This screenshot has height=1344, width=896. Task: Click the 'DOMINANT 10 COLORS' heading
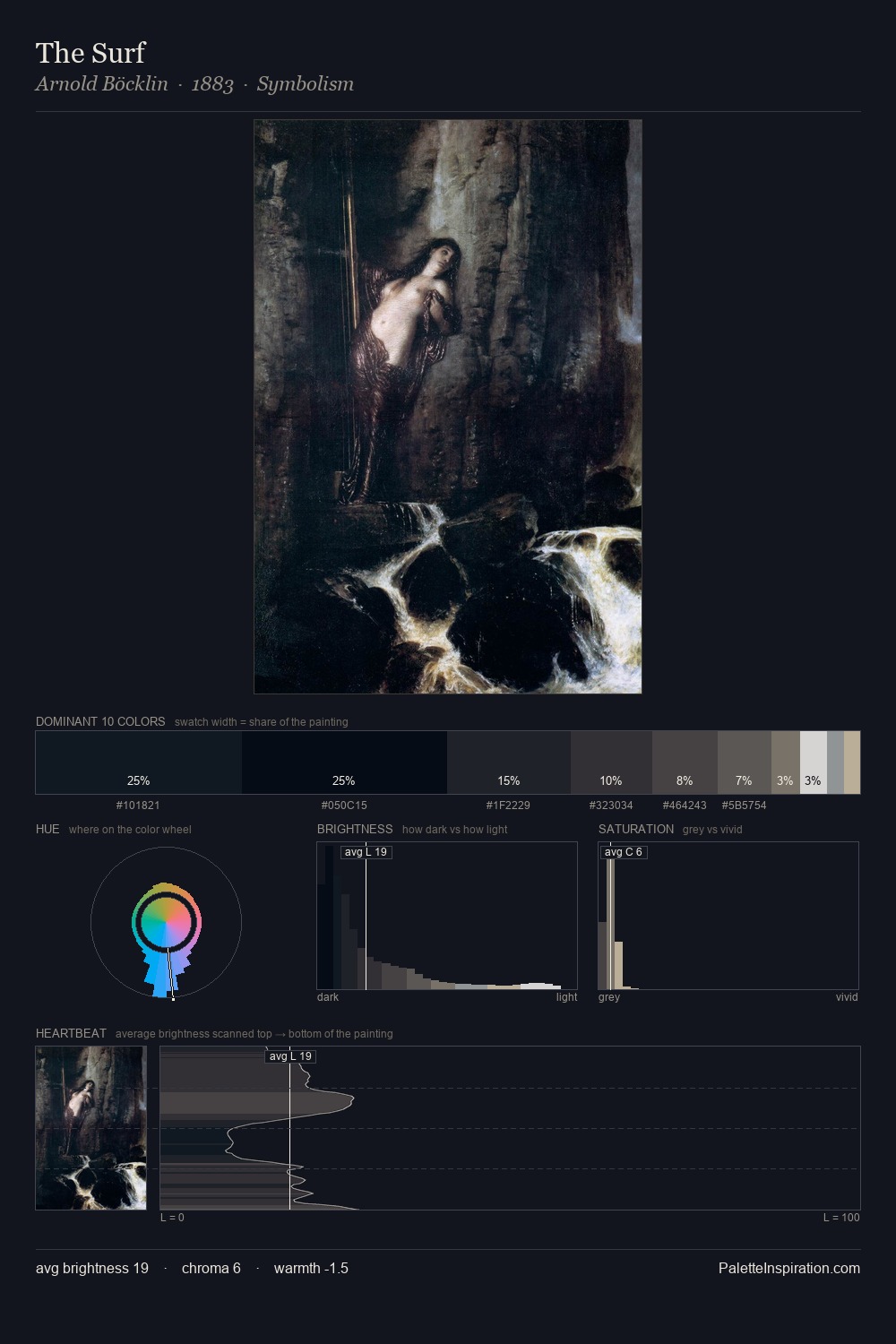click(100, 721)
